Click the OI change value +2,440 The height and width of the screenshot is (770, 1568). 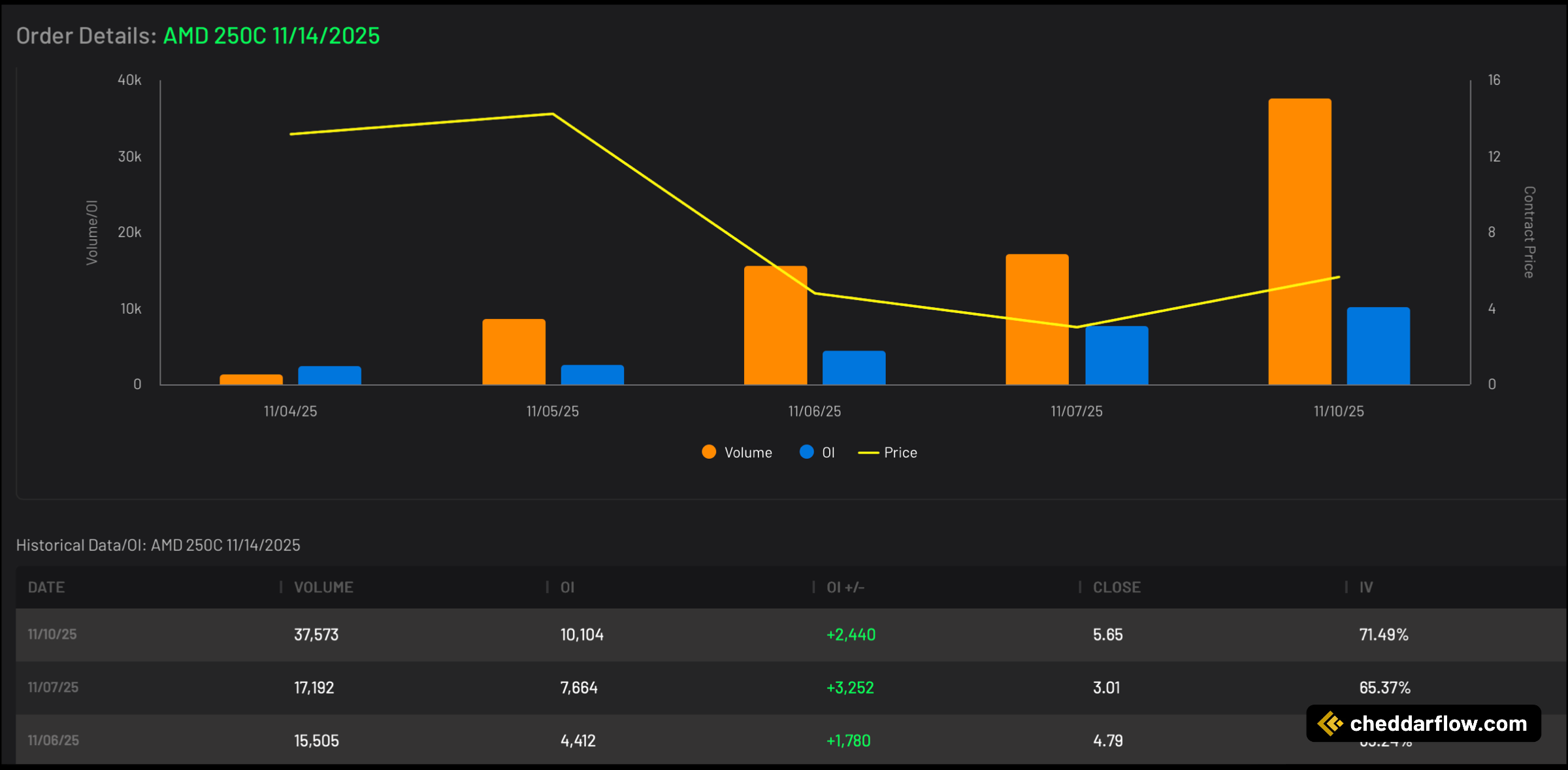pyautogui.click(x=851, y=634)
